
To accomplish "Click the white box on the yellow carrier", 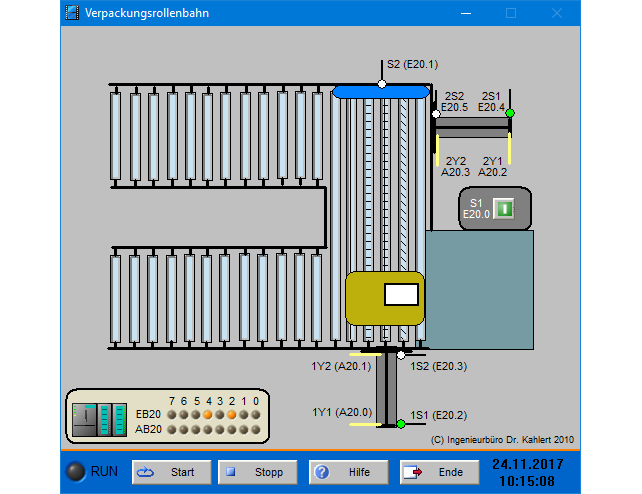I will click(401, 294).
